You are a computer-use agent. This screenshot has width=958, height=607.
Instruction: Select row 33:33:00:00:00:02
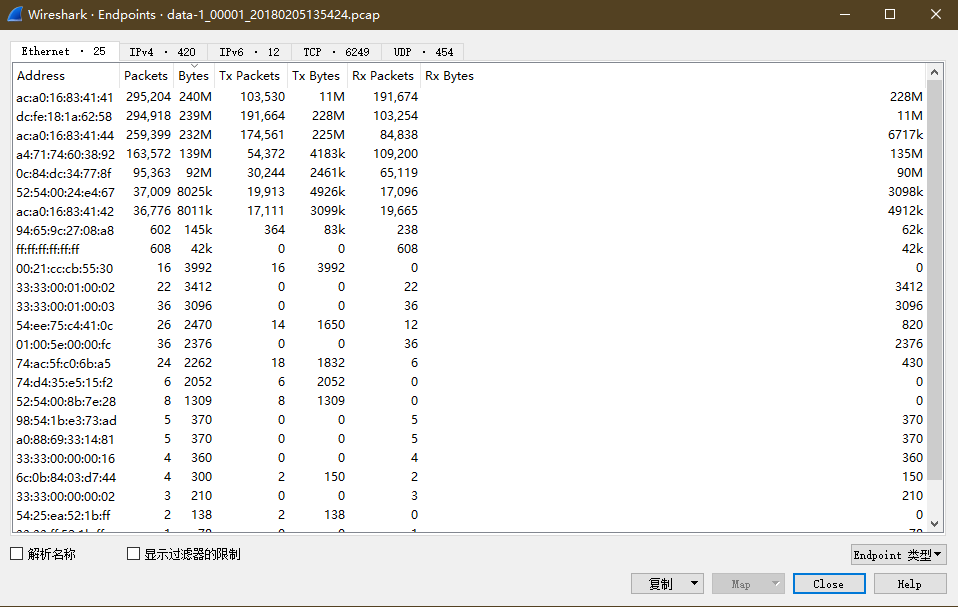coord(469,495)
